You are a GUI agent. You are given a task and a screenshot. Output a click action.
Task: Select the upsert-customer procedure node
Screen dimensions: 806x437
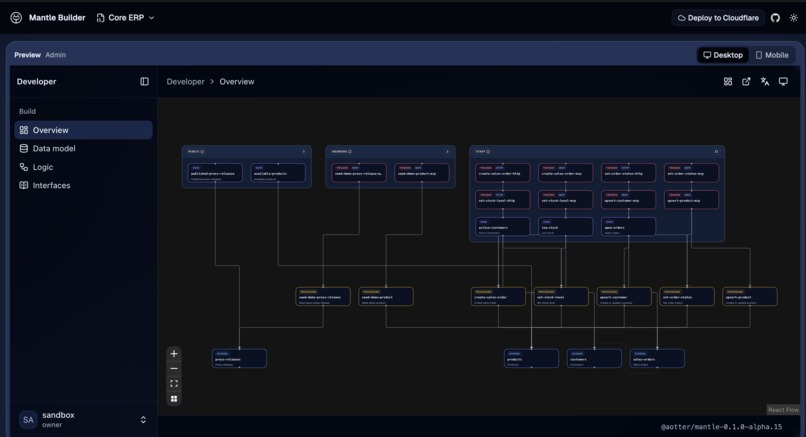coord(624,297)
